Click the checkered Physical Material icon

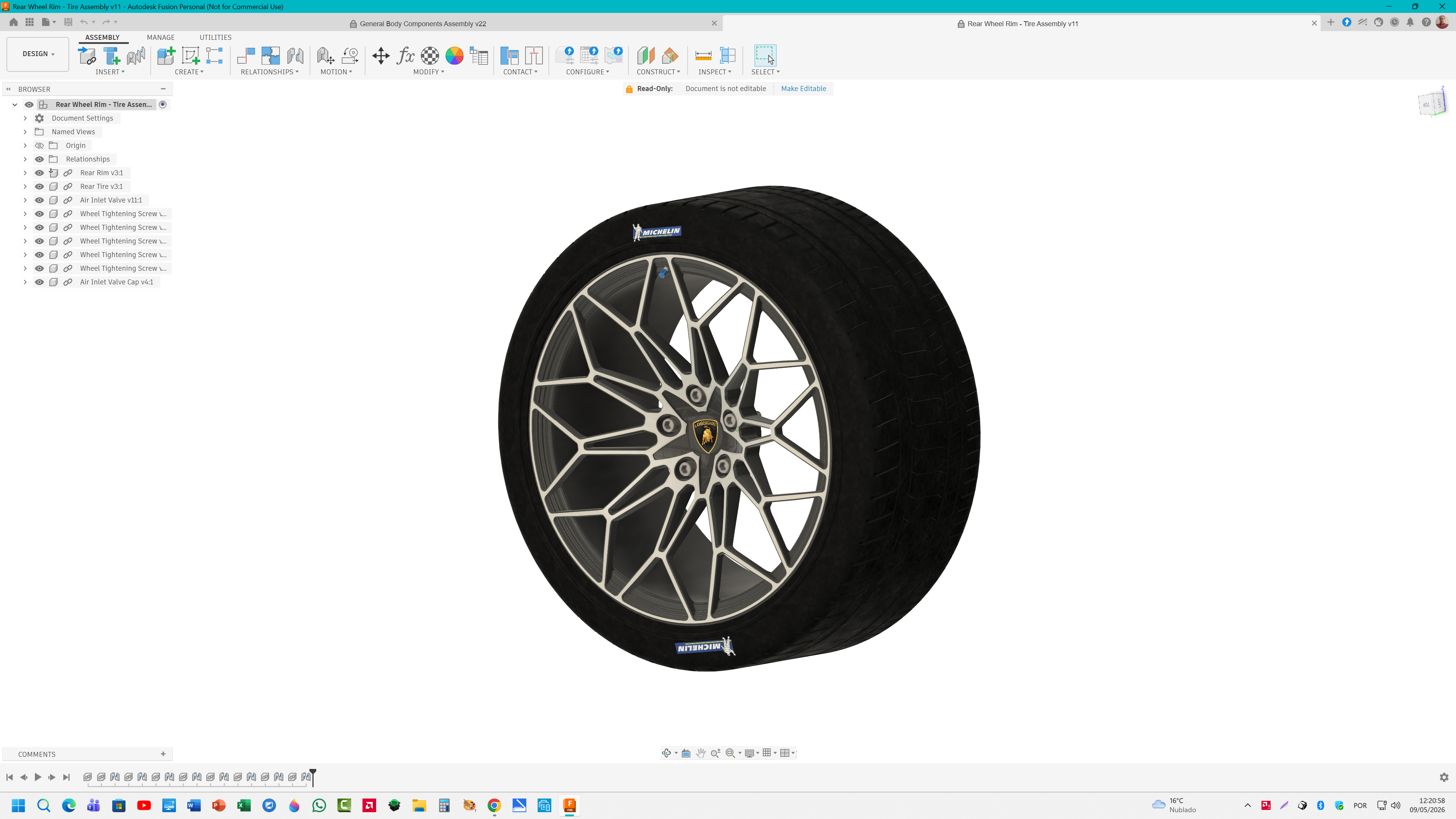(x=430, y=55)
